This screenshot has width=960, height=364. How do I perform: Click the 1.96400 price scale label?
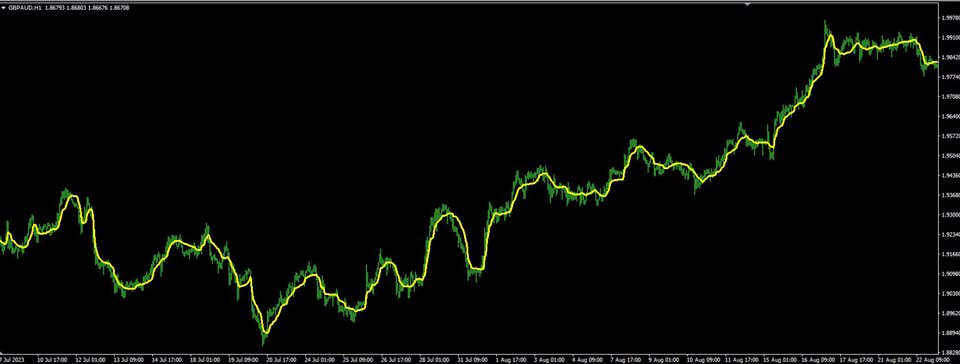point(951,116)
